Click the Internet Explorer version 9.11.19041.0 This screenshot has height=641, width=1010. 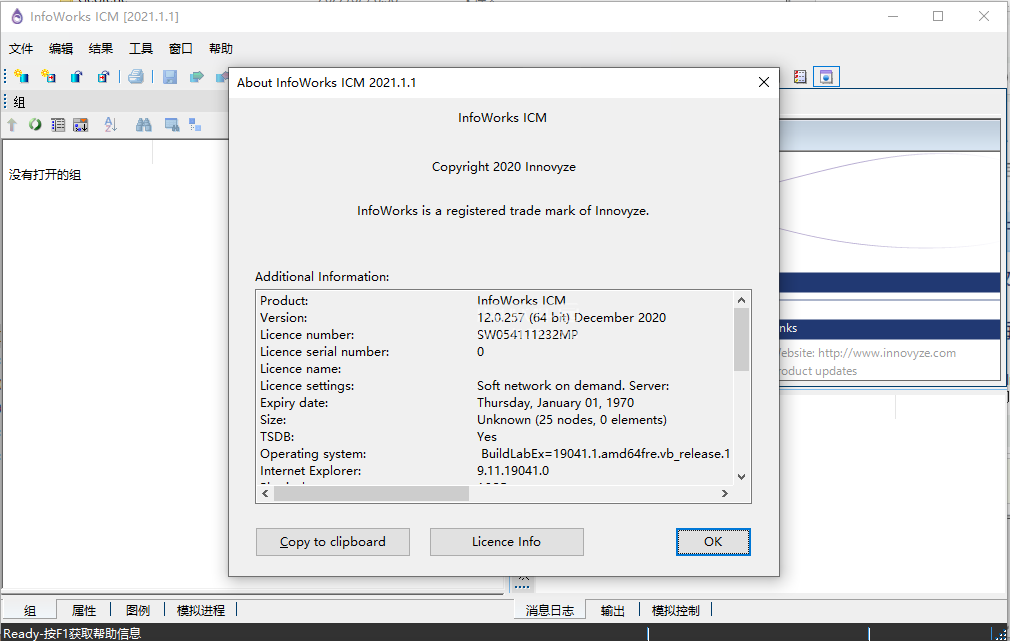coord(513,471)
